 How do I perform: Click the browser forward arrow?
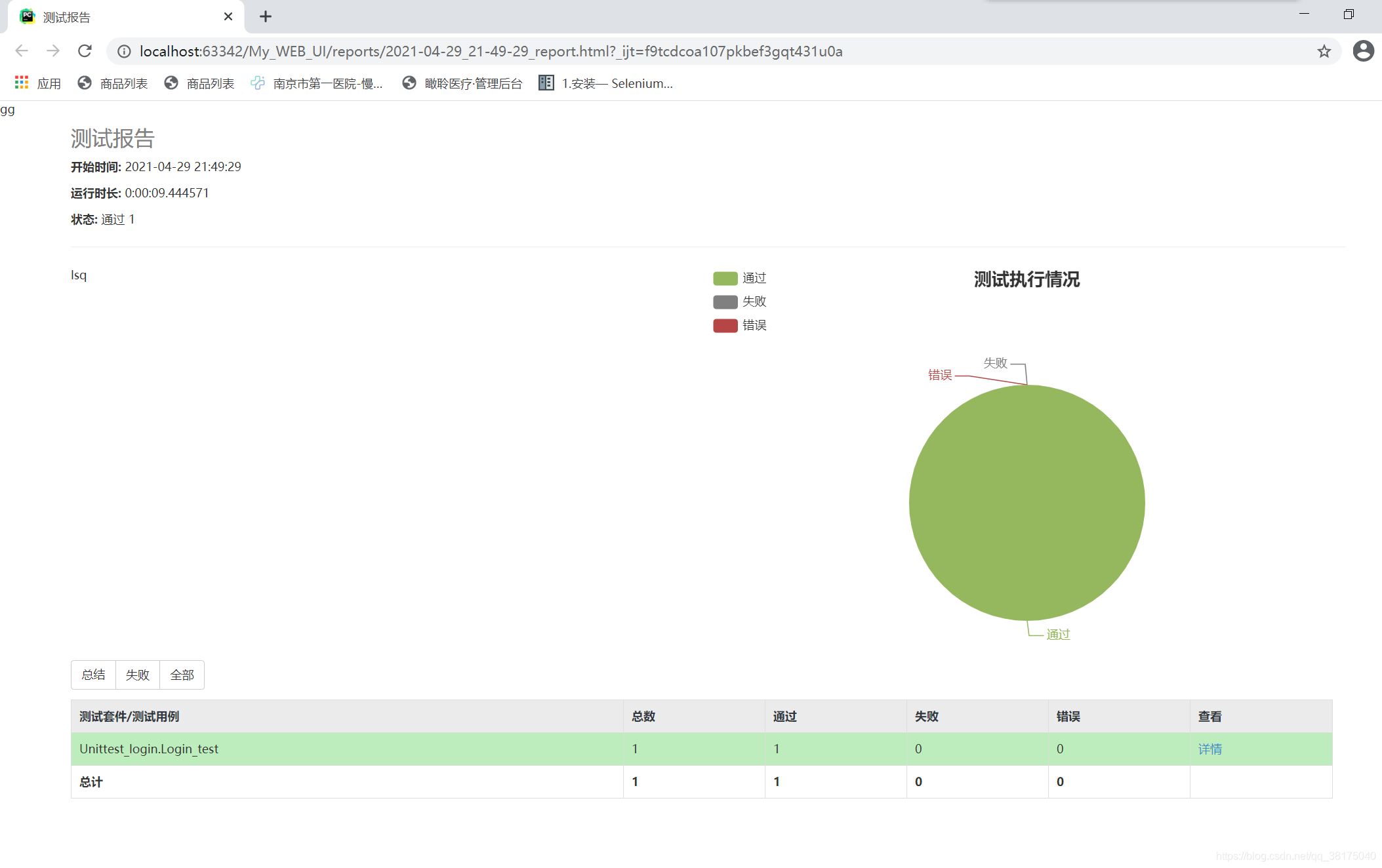pyautogui.click(x=53, y=51)
